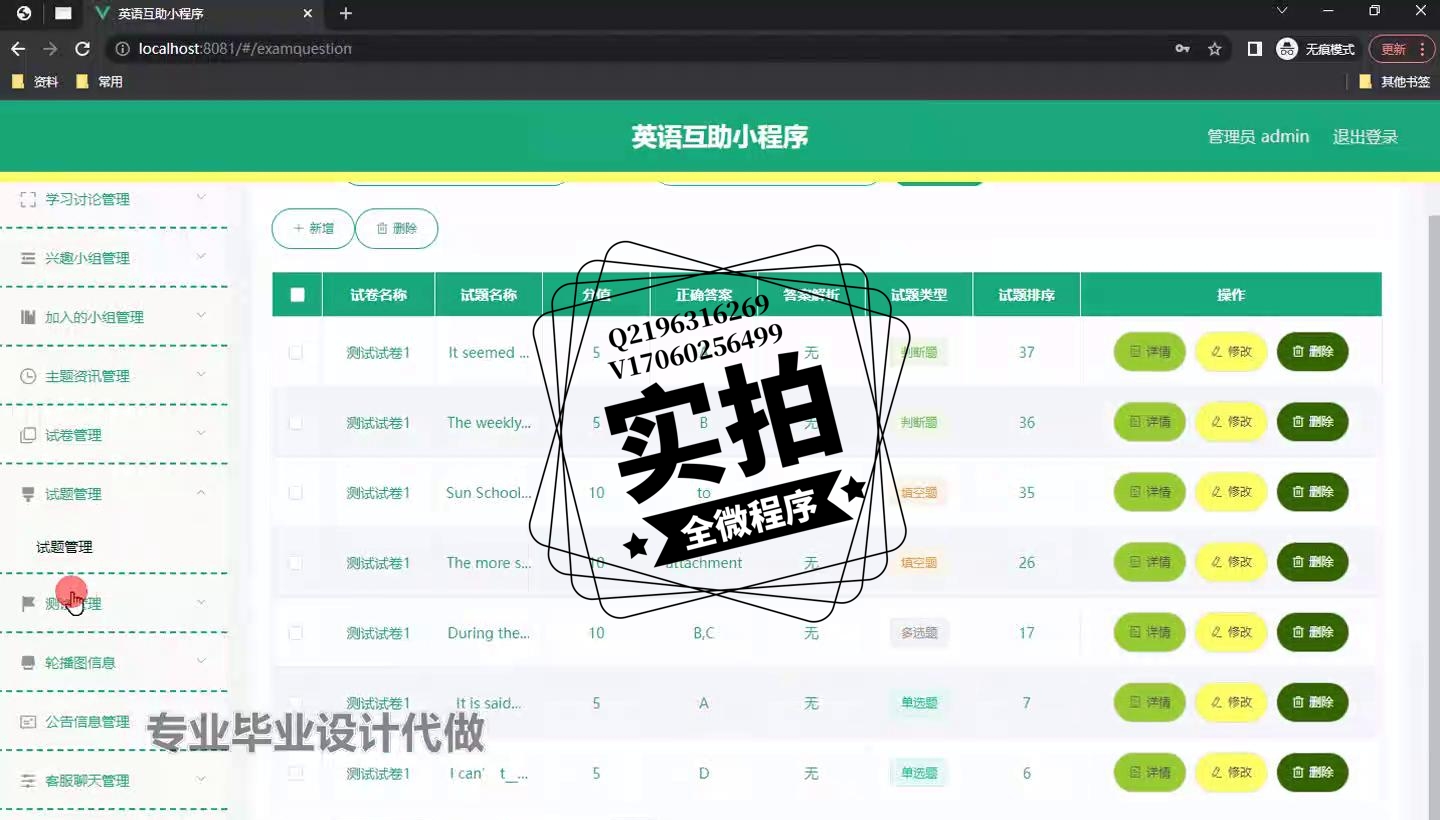Viewport: 1440px width, 820px height.
Task: Click the 新增 button
Action: pyautogui.click(x=313, y=228)
